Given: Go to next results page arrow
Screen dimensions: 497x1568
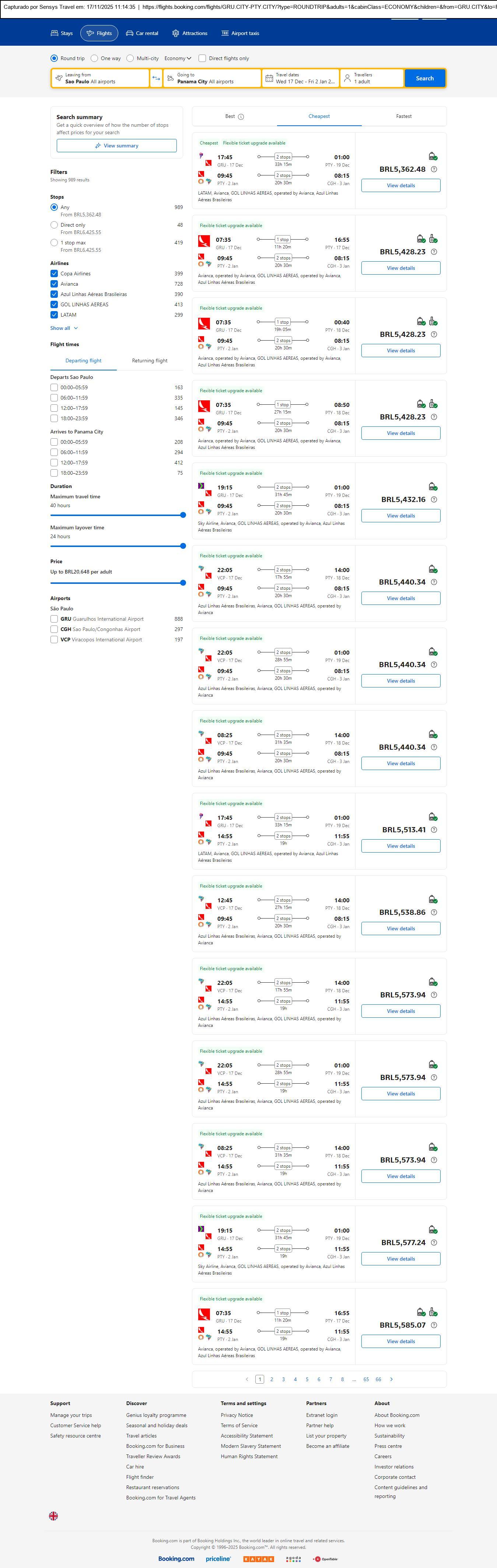Looking at the screenshot, I should (391, 1379).
